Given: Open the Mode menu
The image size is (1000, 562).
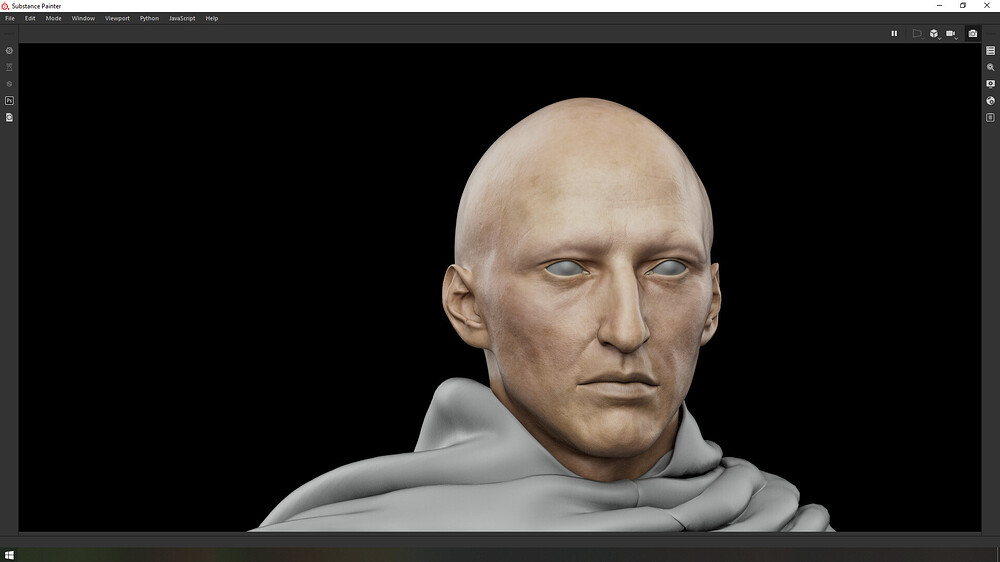Looking at the screenshot, I should (54, 18).
